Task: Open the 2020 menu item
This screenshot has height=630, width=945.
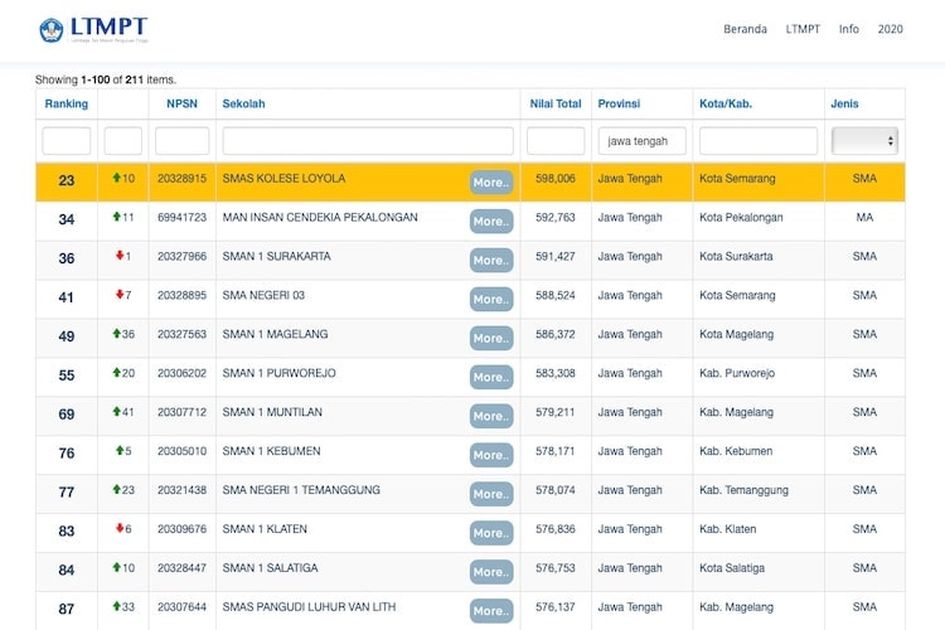Action: [x=890, y=29]
